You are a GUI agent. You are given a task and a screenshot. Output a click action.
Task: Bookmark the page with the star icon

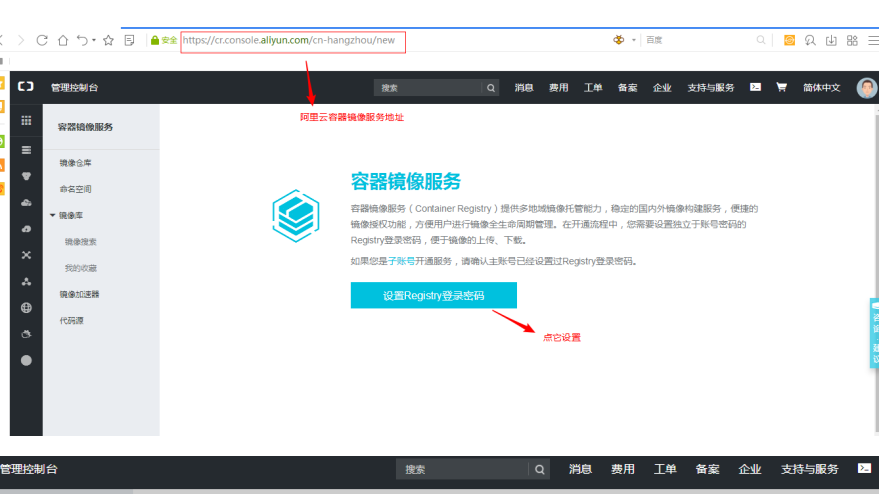pos(108,40)
